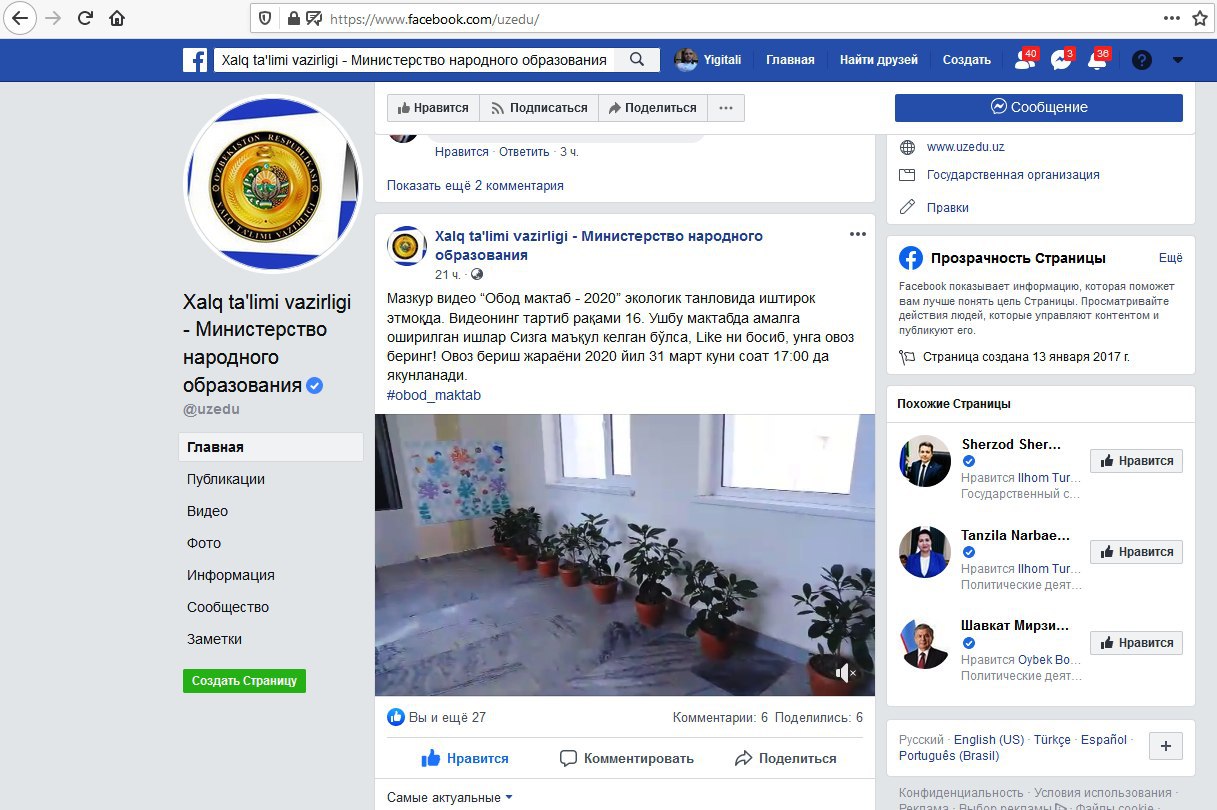Open Государственная организация category link
Viewport: 1217px width, 810px height.
pos(1013,174)
